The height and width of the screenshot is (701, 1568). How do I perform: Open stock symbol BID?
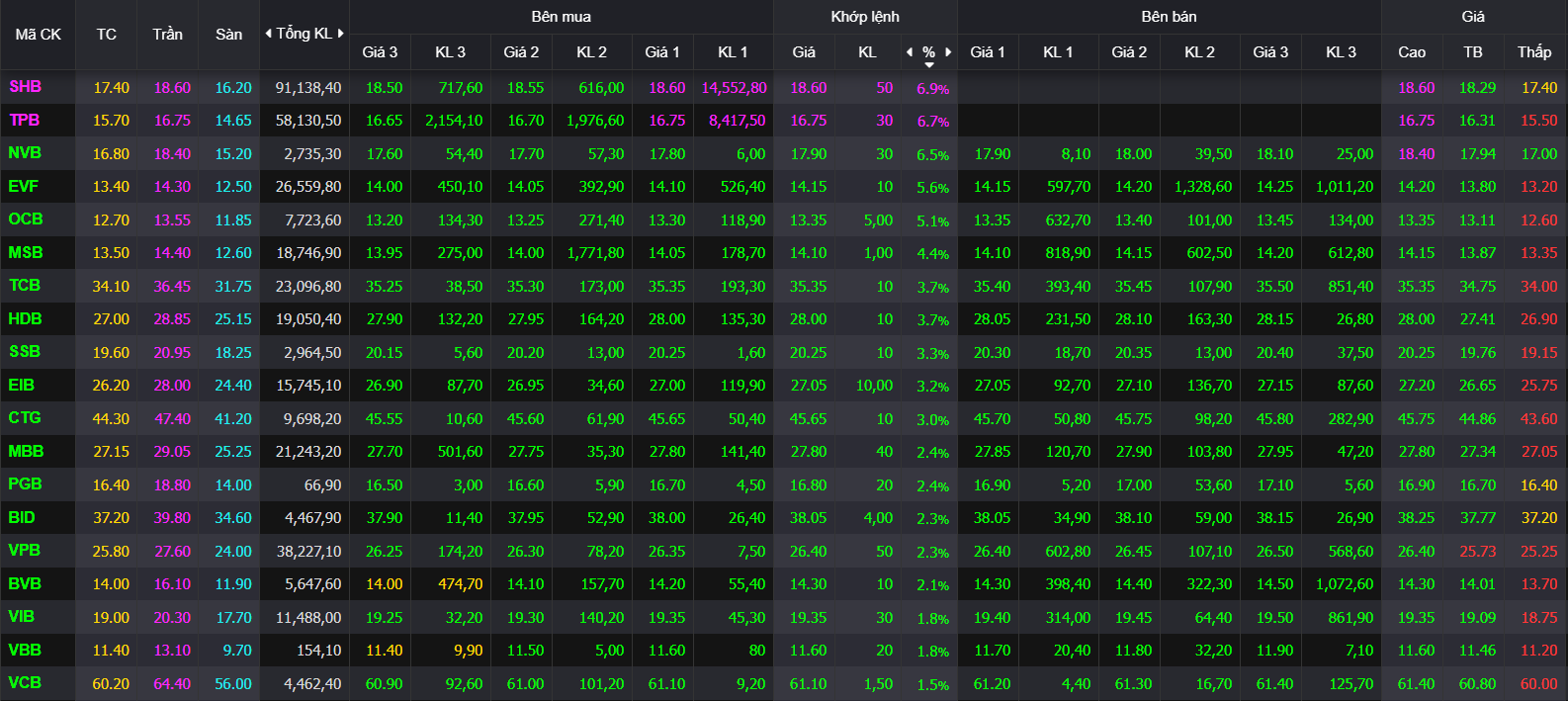(x=22, y=517)
